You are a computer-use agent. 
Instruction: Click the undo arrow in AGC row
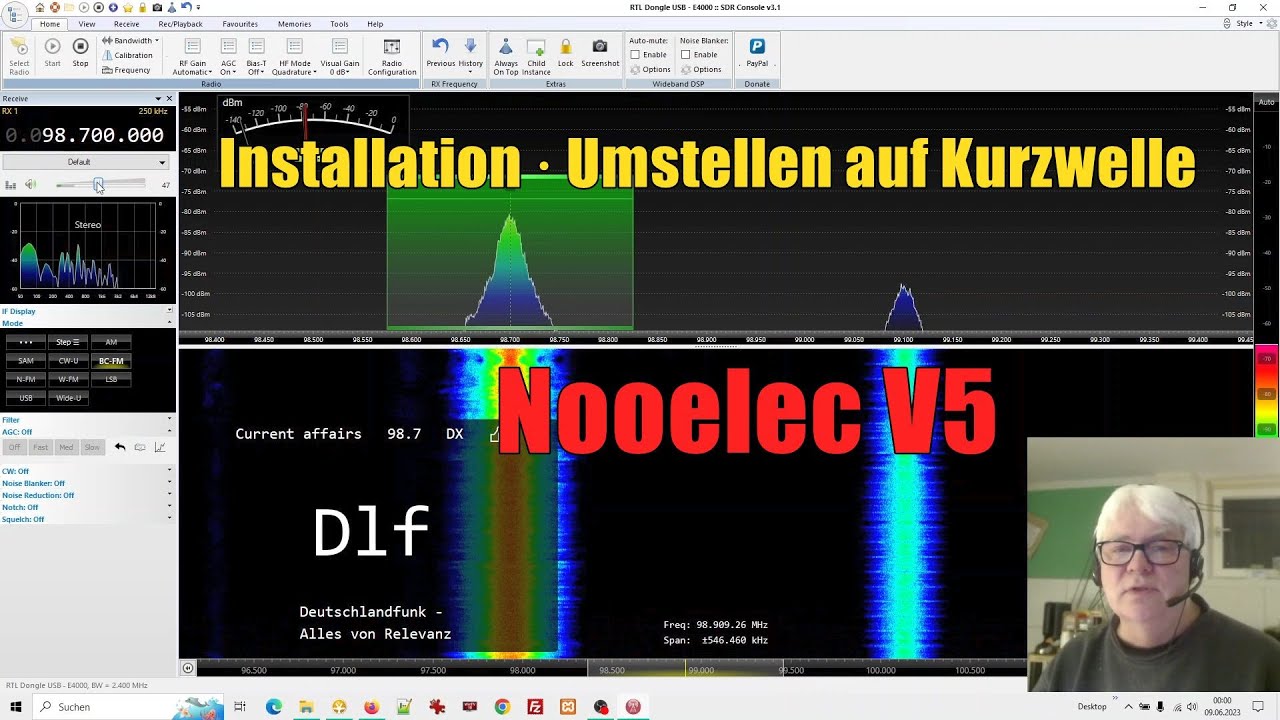[120, 447]
